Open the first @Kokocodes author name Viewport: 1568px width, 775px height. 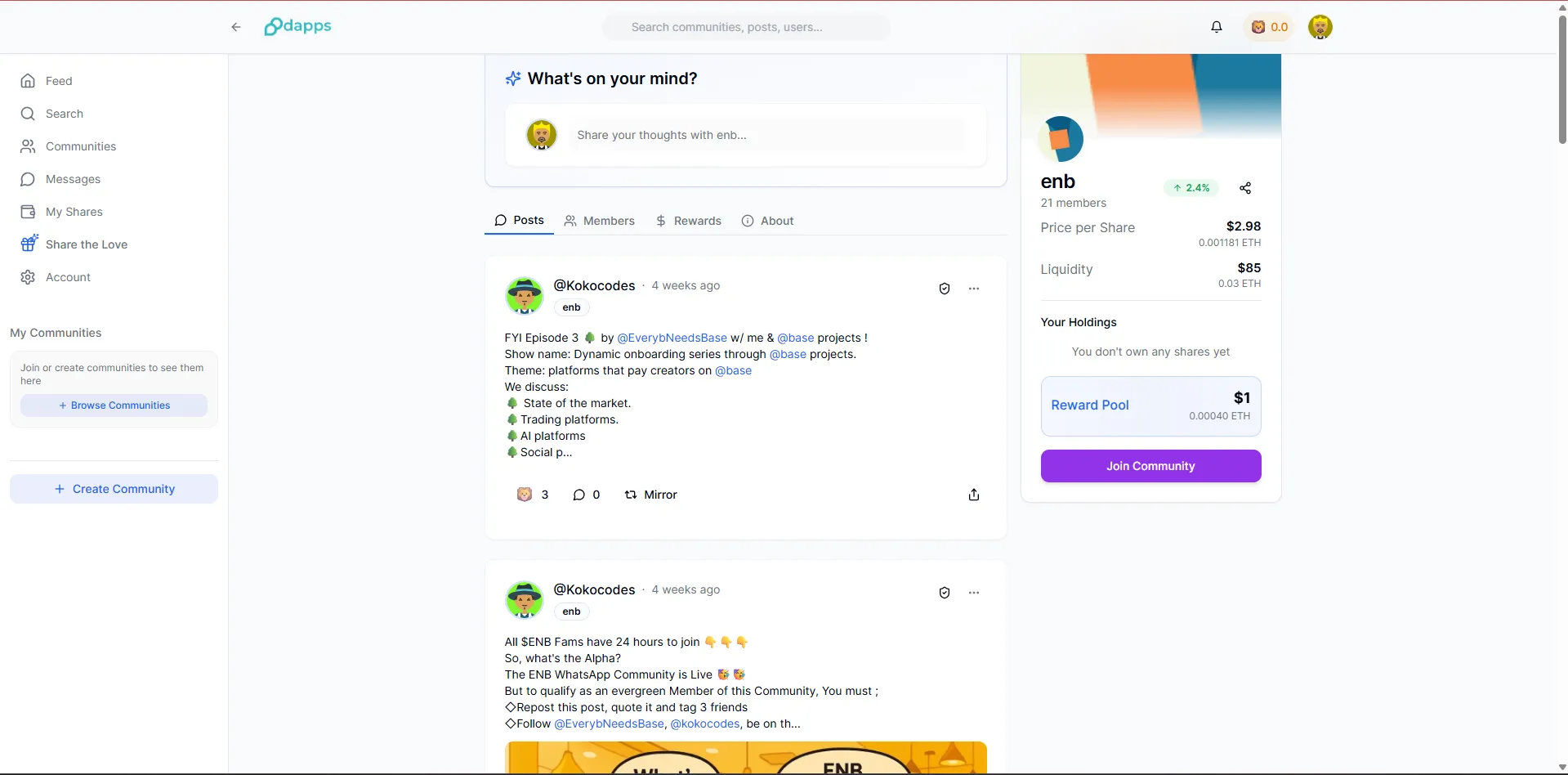[x=594, y=285]
